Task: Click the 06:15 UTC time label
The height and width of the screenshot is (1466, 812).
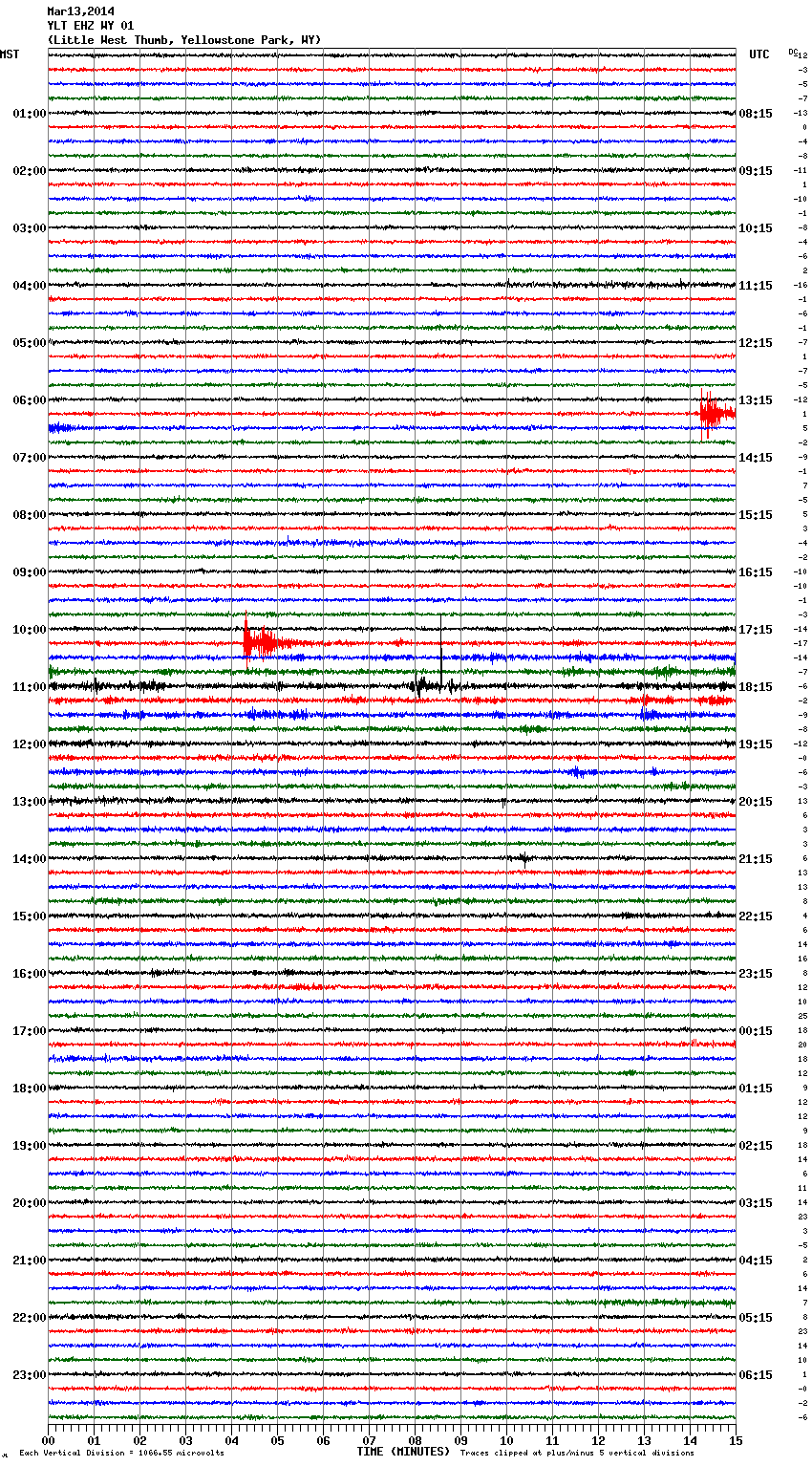Action: 756,1375
